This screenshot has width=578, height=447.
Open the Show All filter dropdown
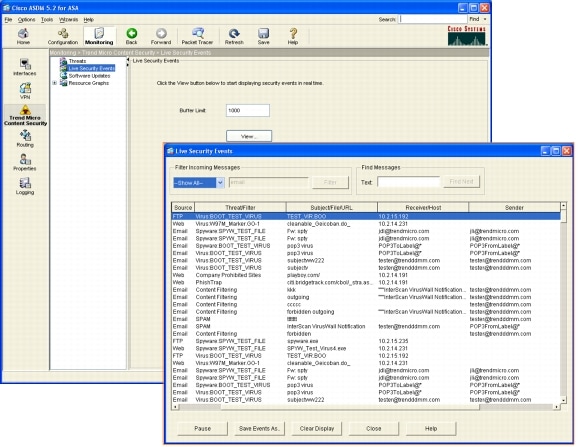tap(220, 183)
